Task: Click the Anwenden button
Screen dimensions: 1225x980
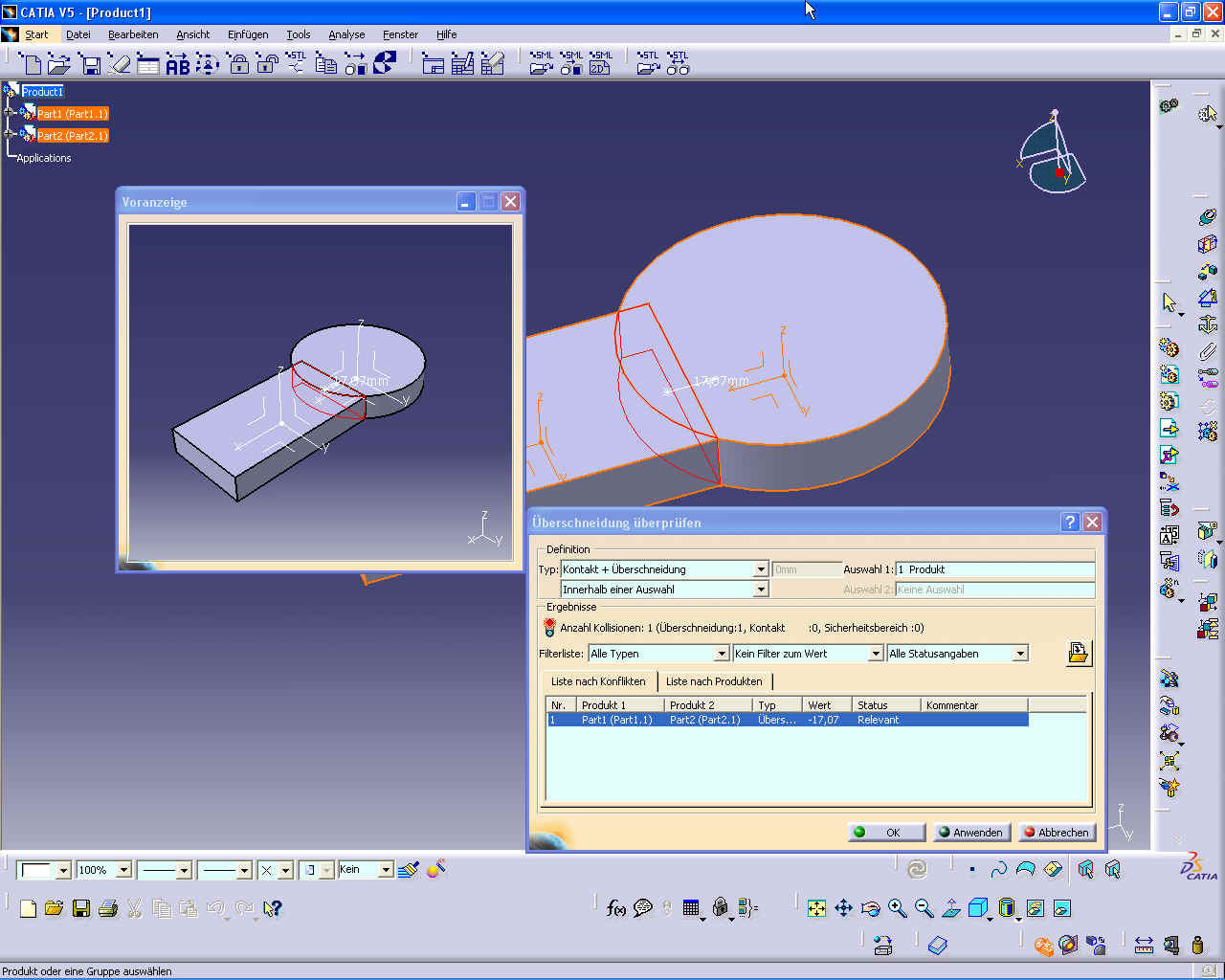Action: pos(970,832)
